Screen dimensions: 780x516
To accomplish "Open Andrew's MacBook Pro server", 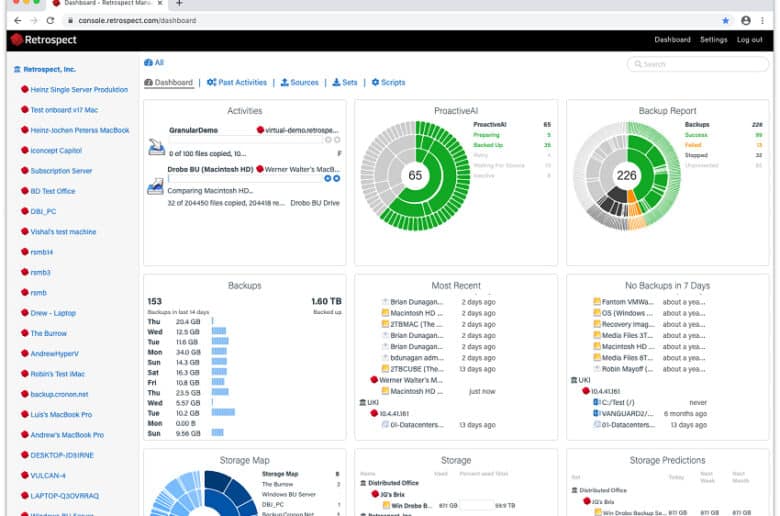I will pyautogui.click(x=67, y=435).
